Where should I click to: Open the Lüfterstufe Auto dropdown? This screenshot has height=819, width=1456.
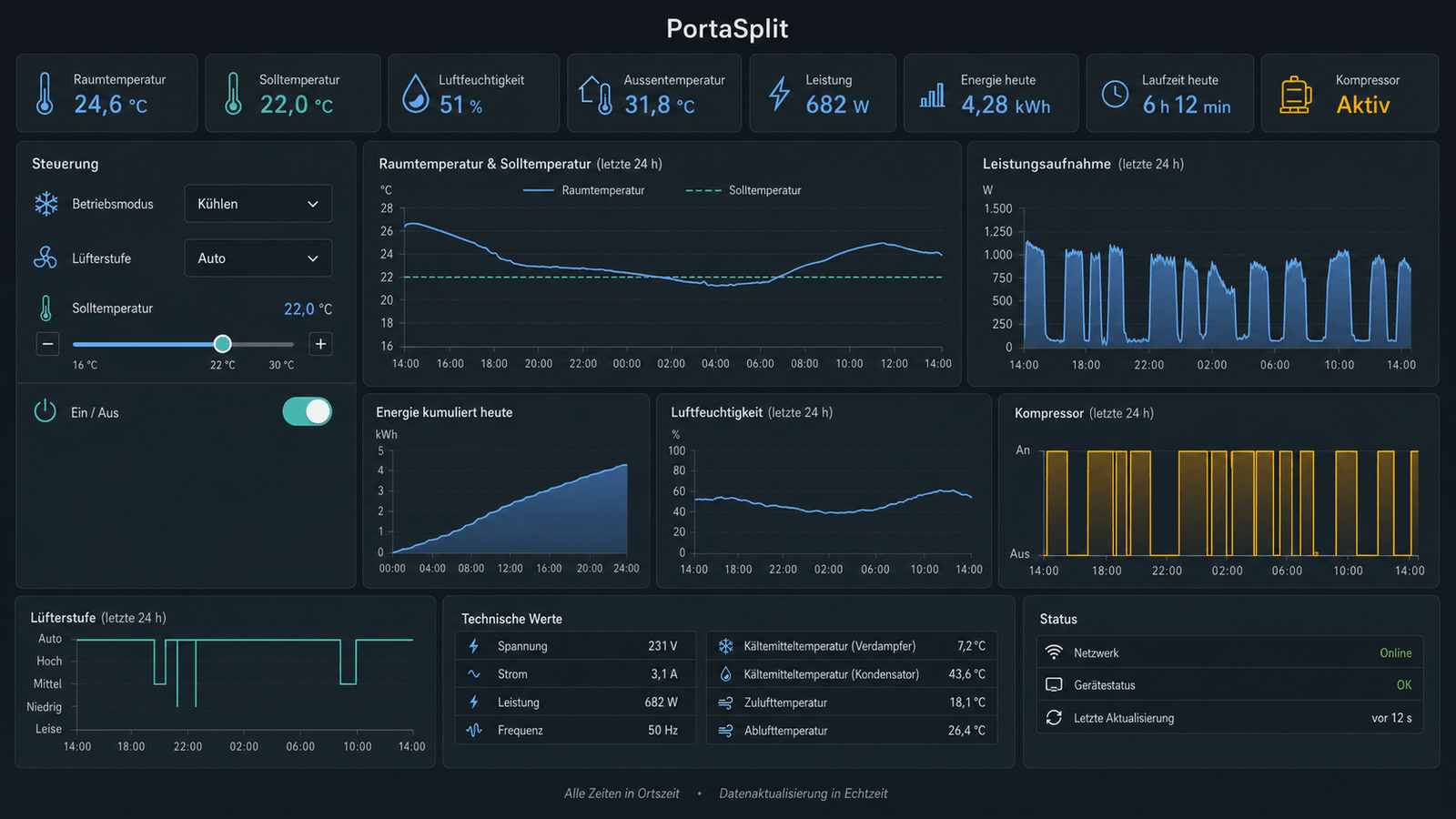click(x=258, y=258)
